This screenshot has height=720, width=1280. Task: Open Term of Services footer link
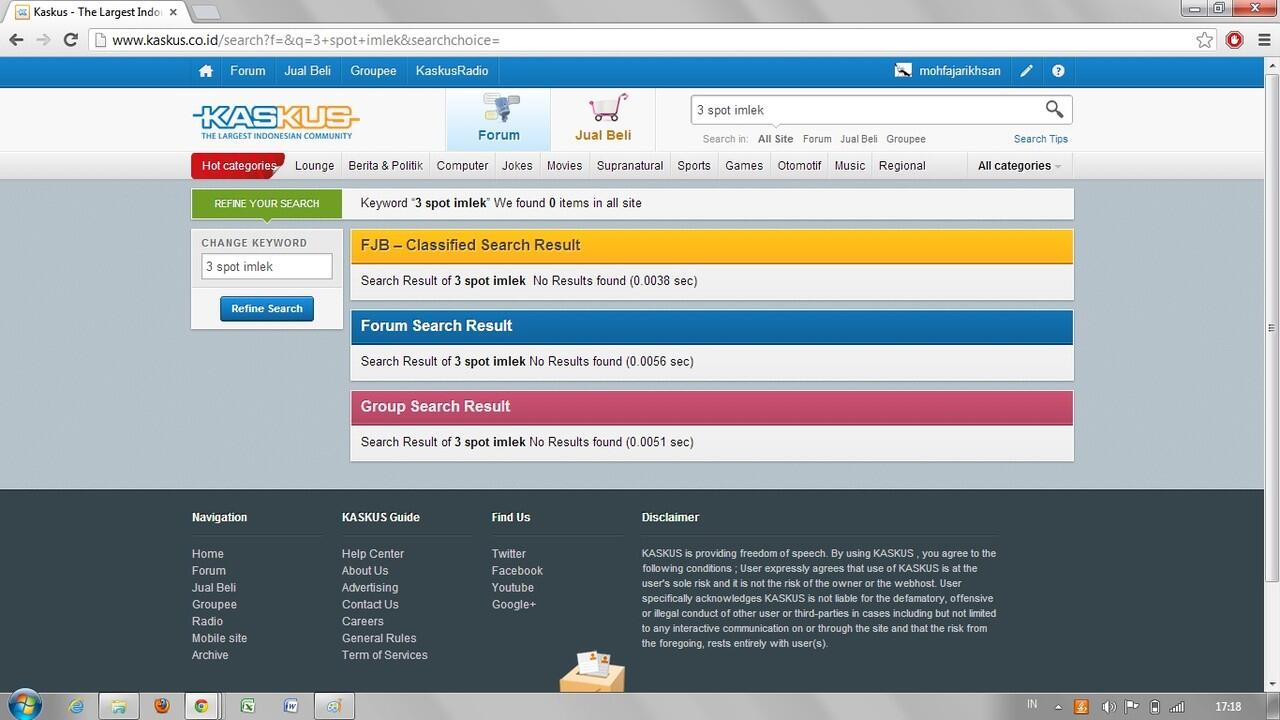click(384, 655)
